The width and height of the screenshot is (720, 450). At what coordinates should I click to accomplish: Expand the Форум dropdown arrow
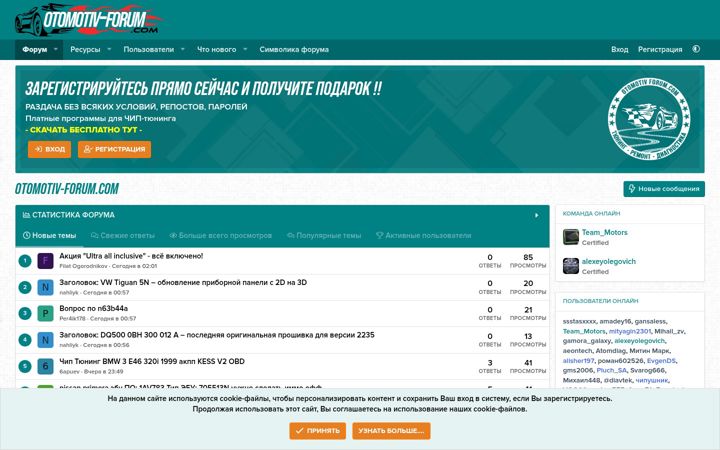56,49
